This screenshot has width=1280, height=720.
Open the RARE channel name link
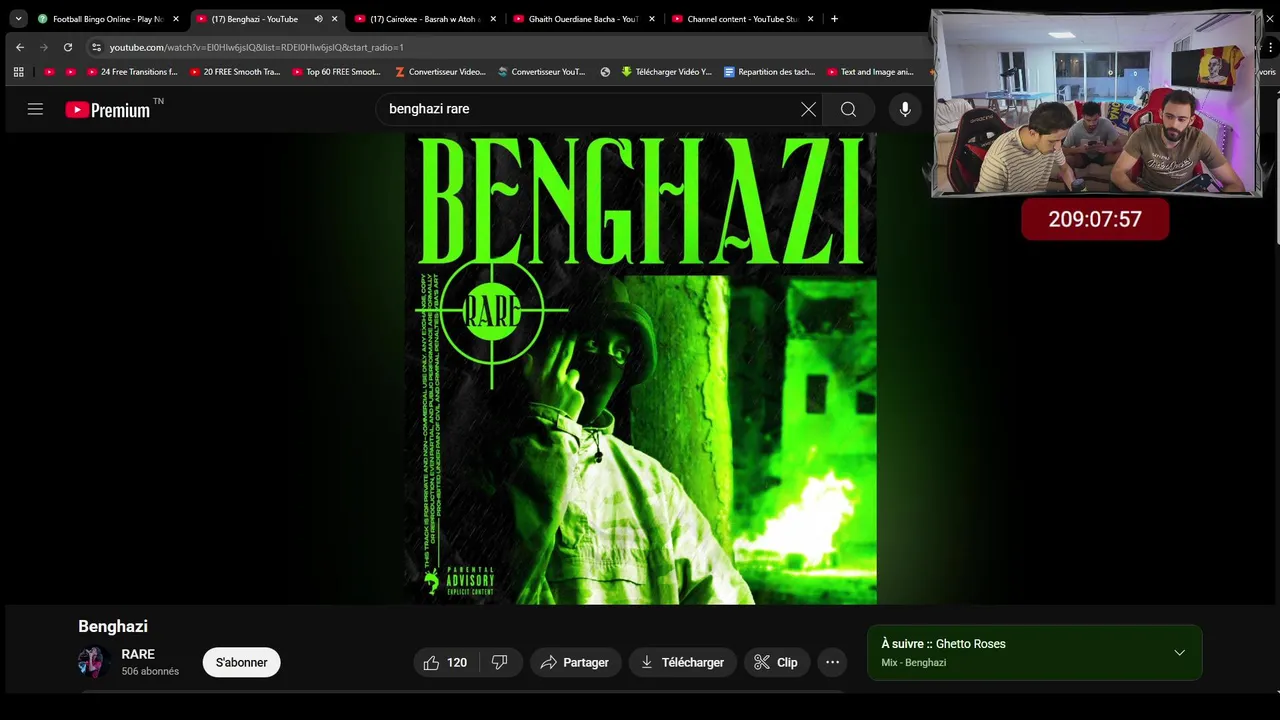pos(138,654)
